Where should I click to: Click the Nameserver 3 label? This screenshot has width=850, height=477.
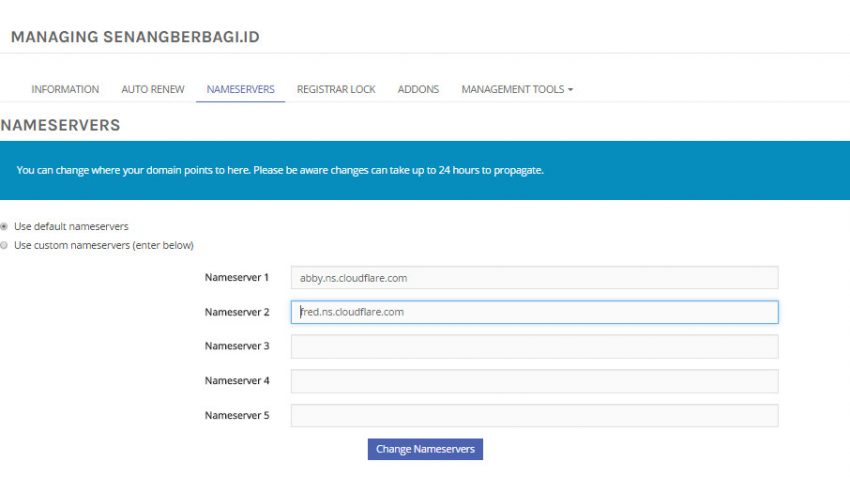click(x=237, y=346)
